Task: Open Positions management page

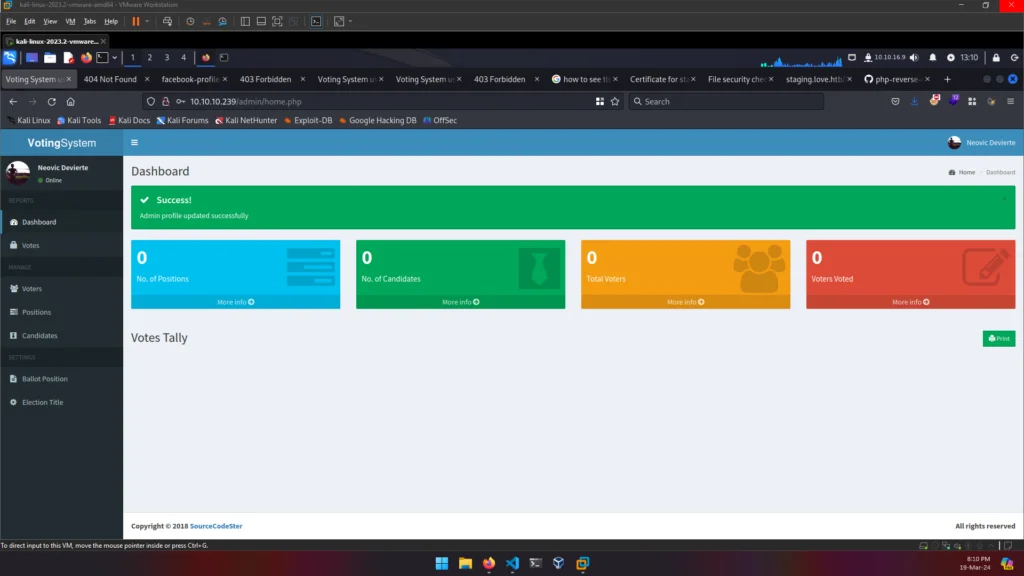Action: pyautogui.click(x=61, y=312)
